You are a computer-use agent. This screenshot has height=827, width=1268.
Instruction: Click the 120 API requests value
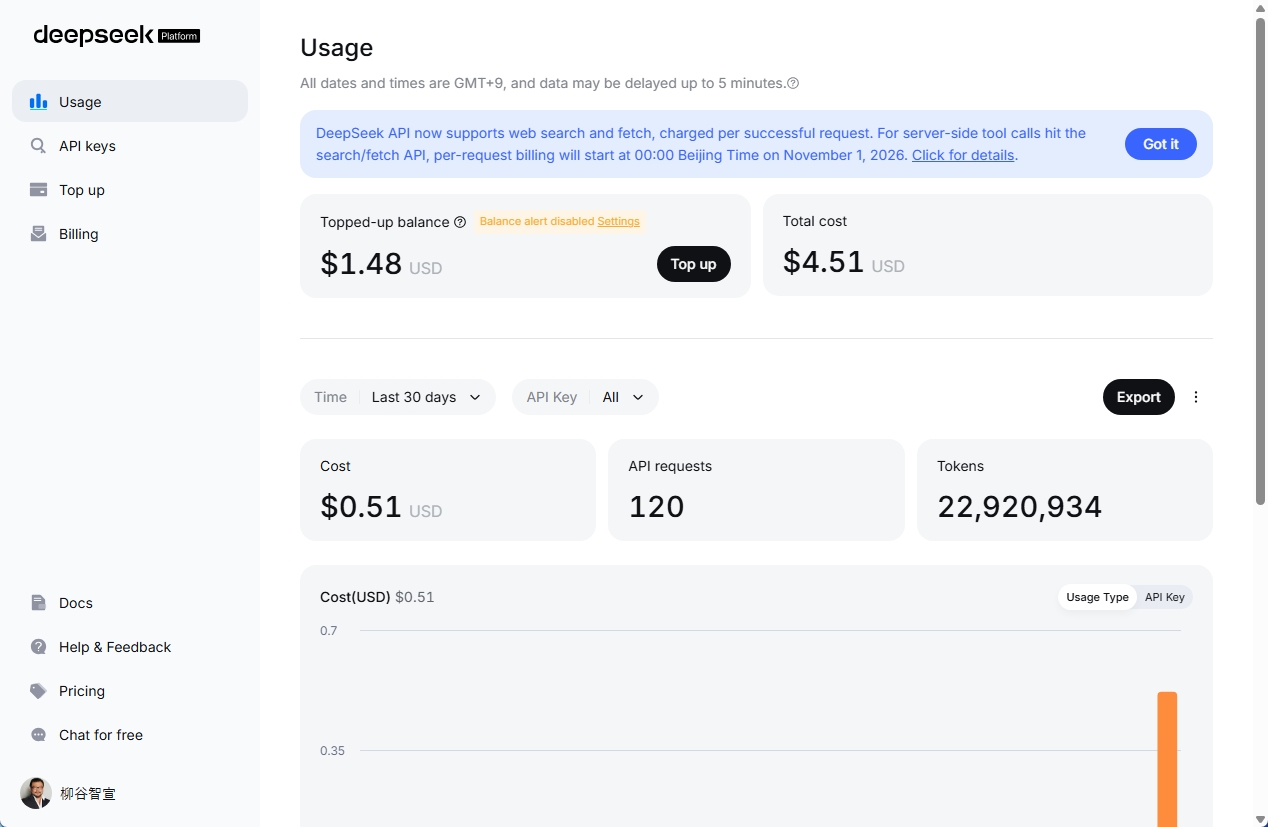point(656,507)
